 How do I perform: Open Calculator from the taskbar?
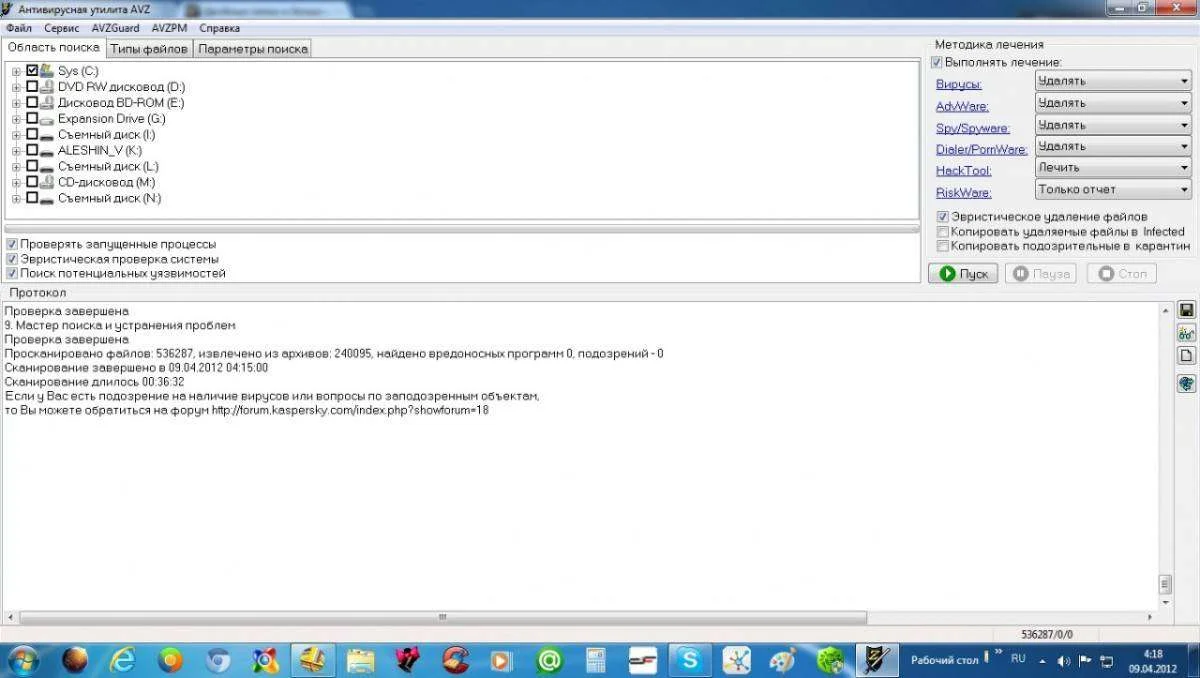(595, 660)
